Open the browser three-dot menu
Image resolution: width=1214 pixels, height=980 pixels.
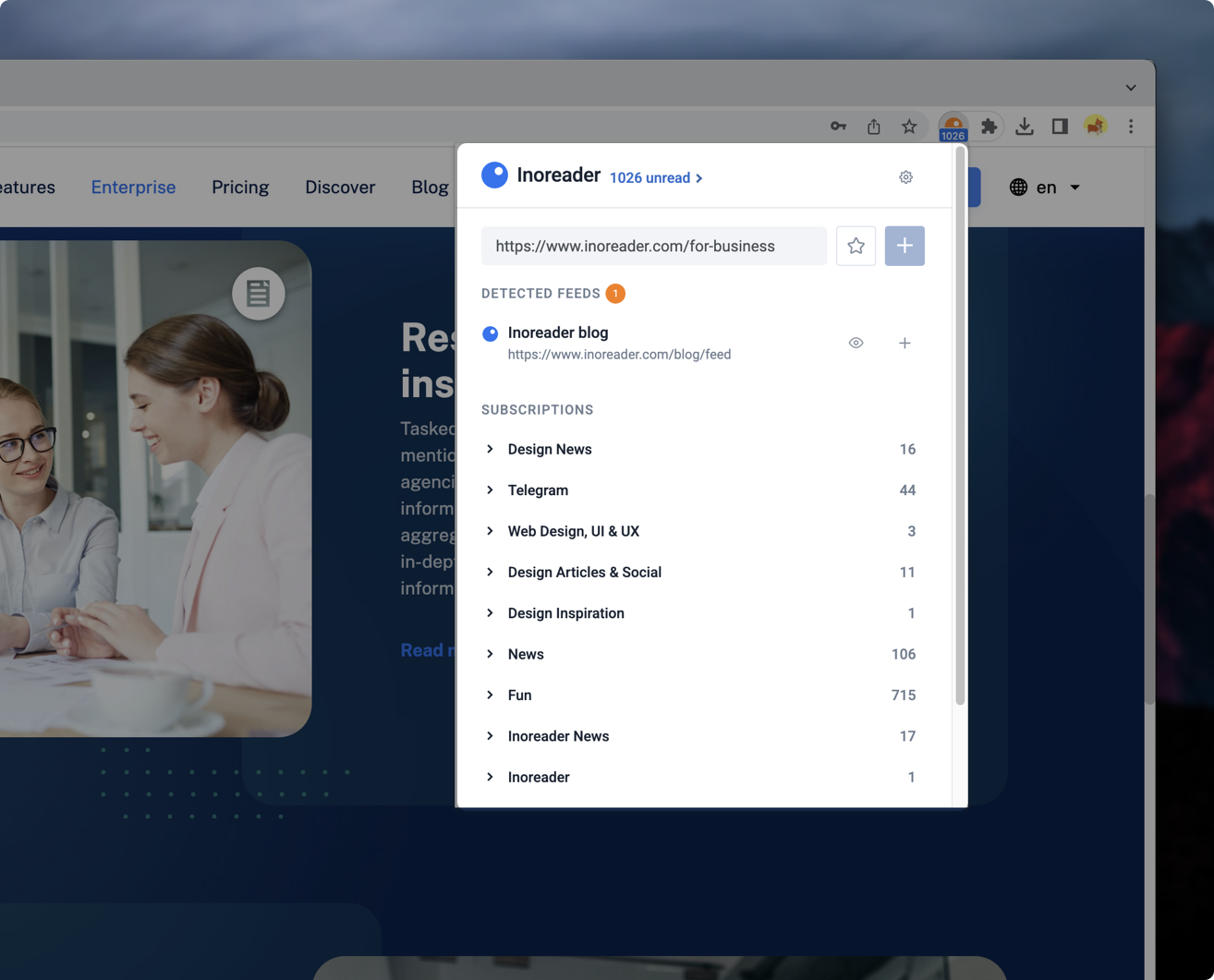(1131, 126)
